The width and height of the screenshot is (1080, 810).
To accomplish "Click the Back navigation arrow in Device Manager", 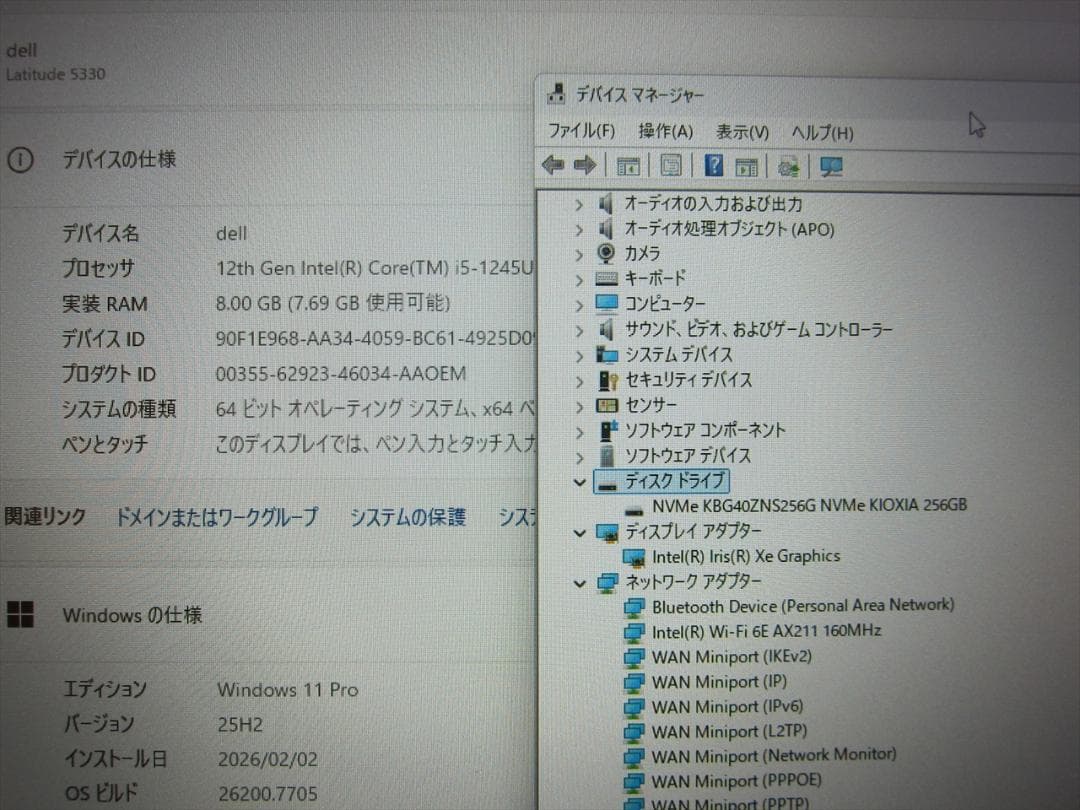I will (x=552, y=165).
